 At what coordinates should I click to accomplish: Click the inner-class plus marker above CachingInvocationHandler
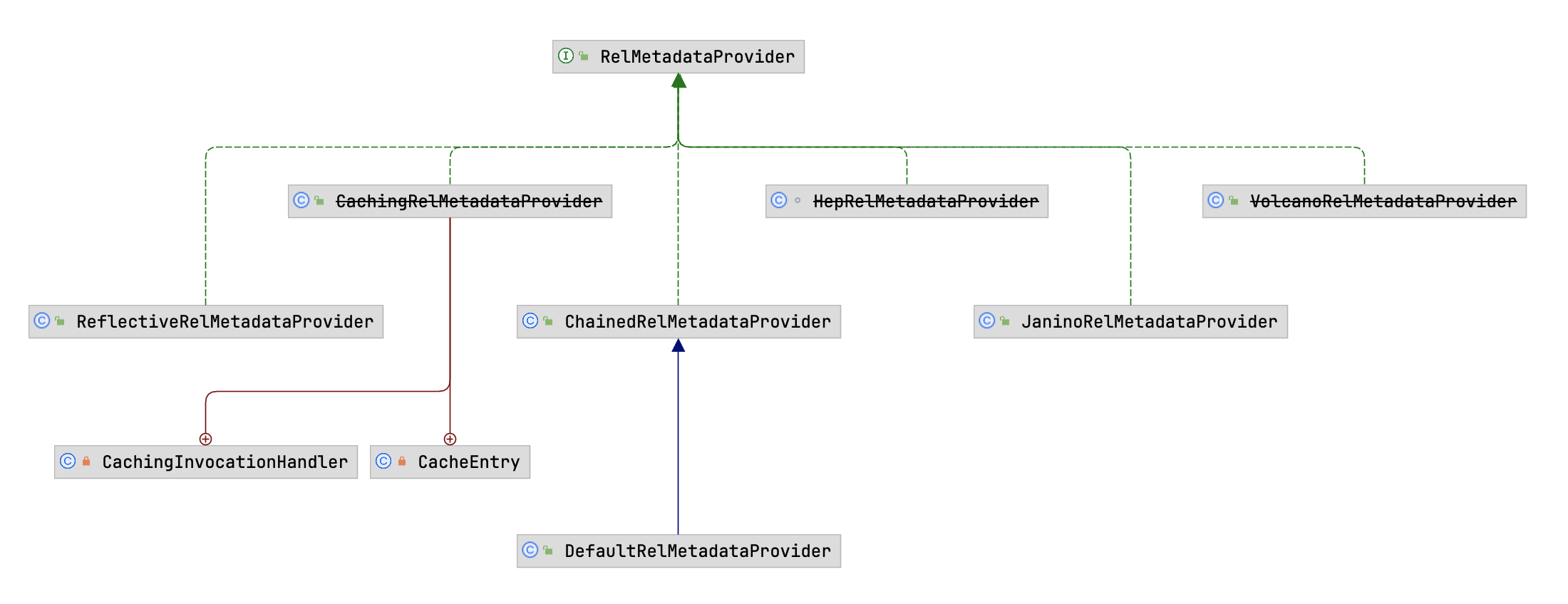[x=206, y=439]
